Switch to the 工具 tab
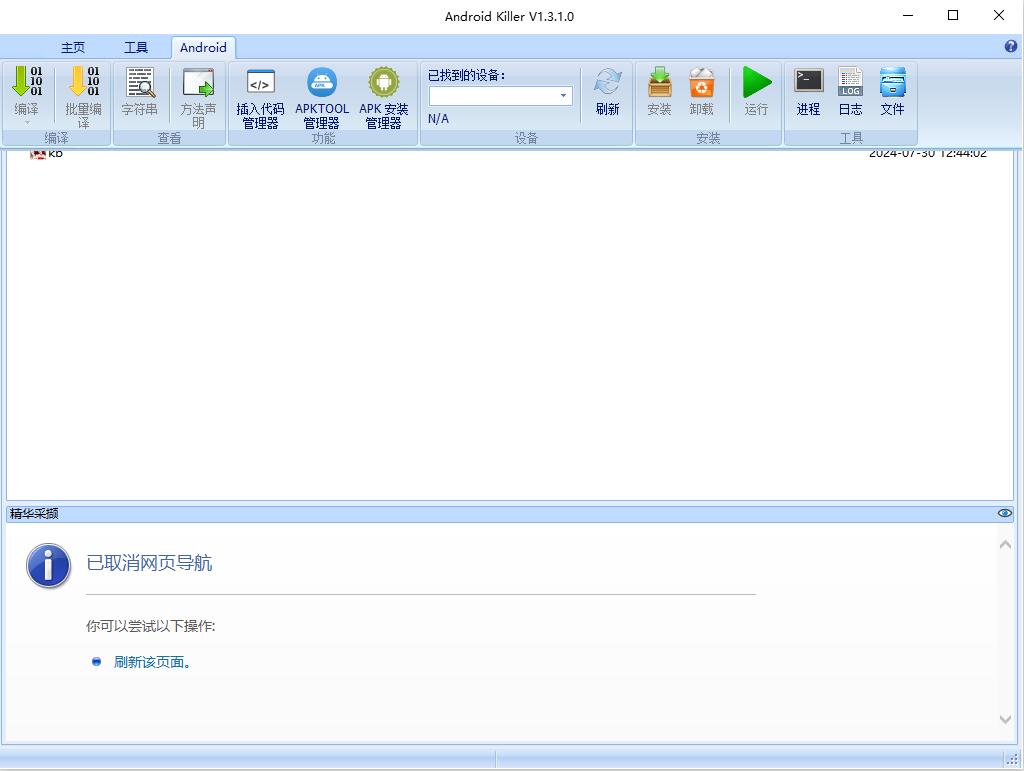The image size is (1024, 771). (136, 48)
